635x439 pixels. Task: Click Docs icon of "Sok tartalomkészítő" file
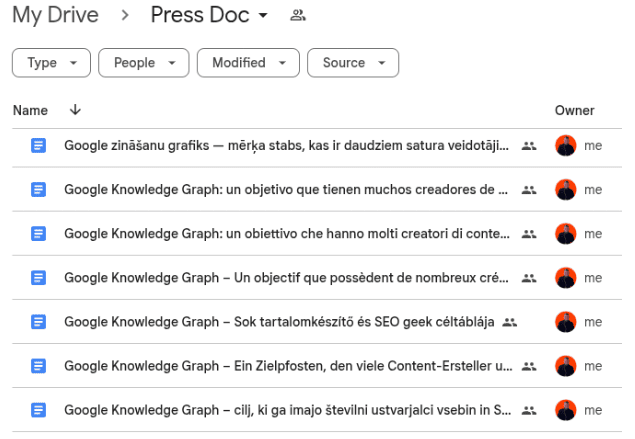38,322
